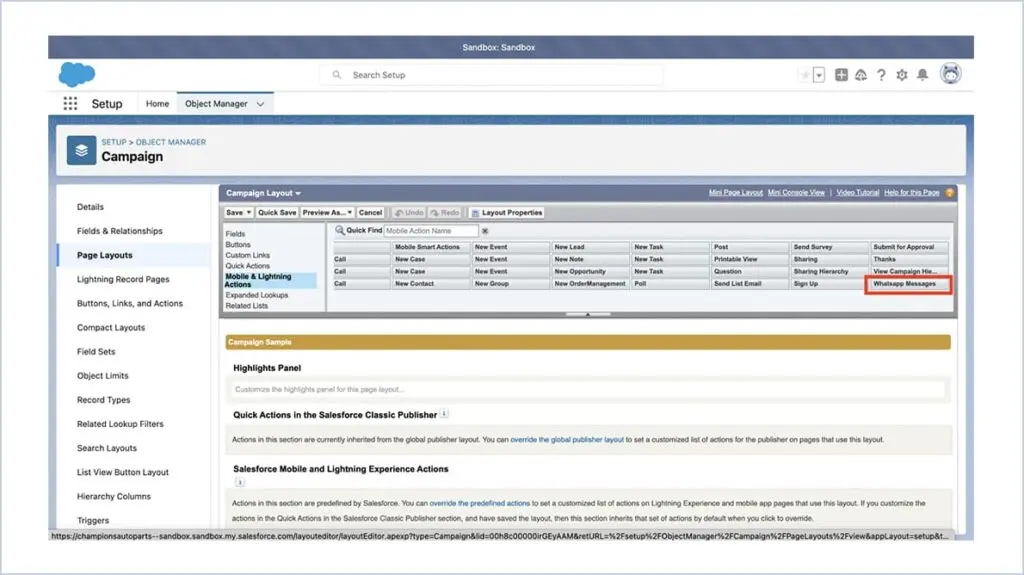Open Lightning Record Pages

[x=123, y=279]
